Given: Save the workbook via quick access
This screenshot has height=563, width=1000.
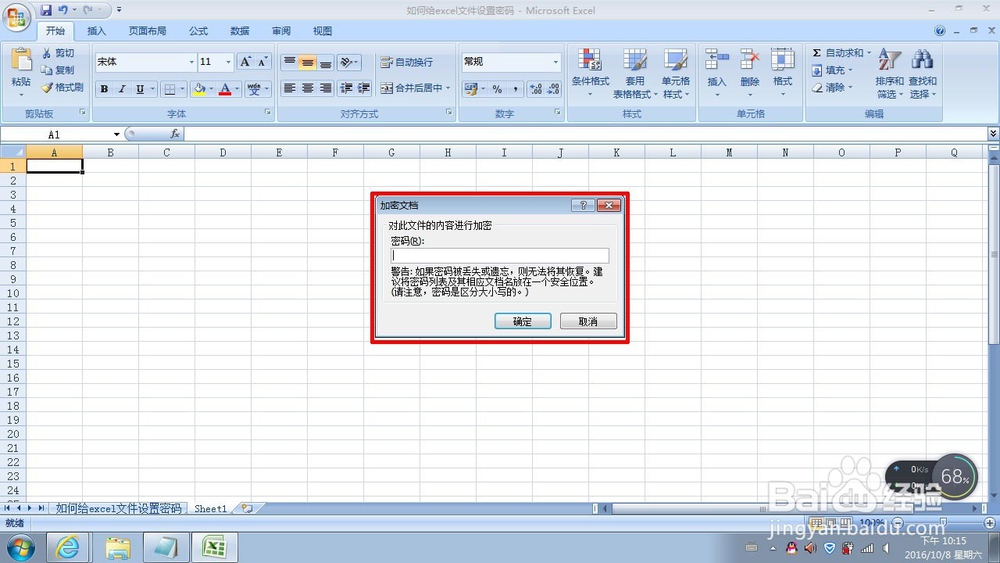Looking at the screenshot, I should [x=46, y=10].
